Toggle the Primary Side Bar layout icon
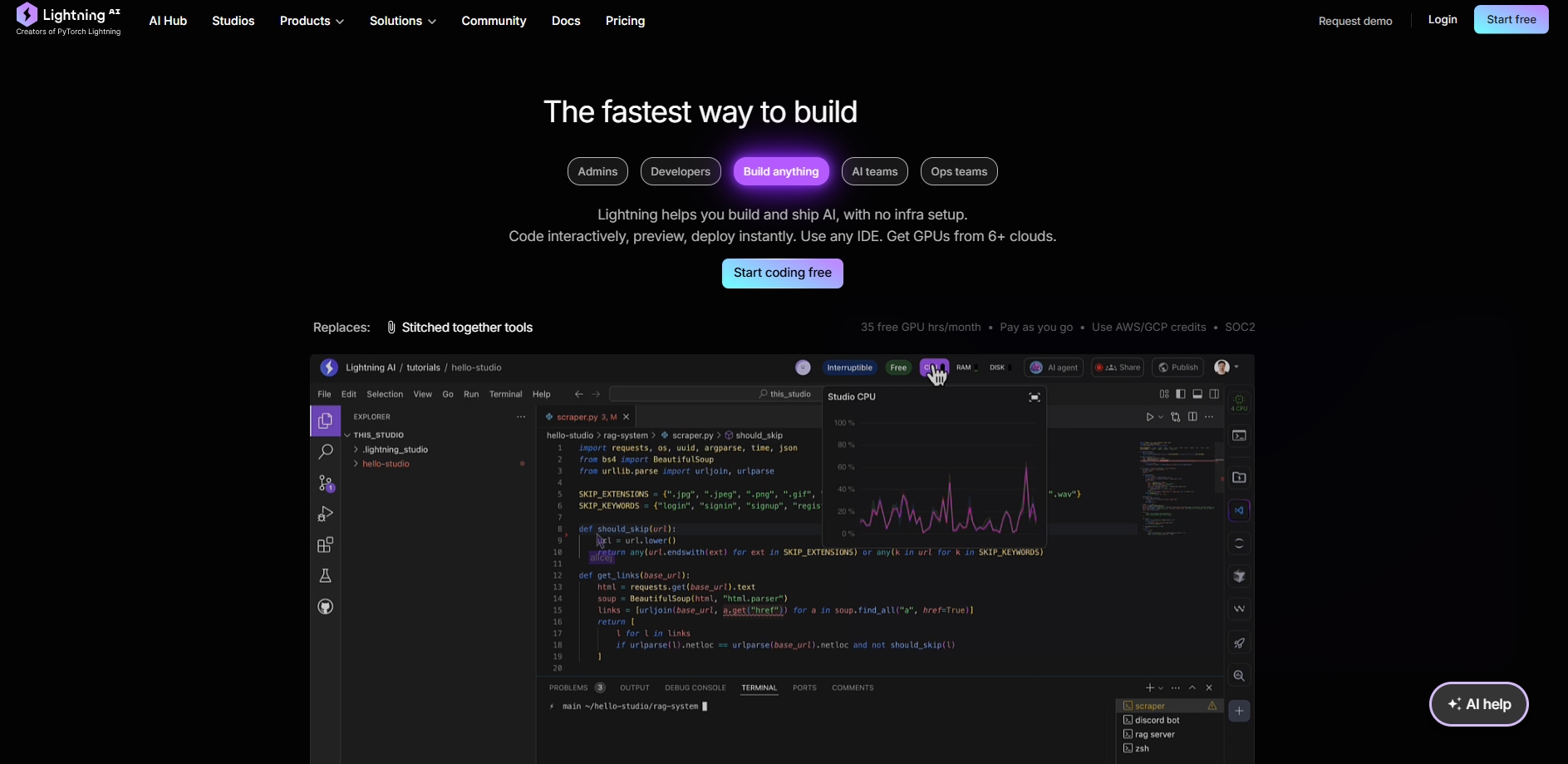 [1181, 394]
